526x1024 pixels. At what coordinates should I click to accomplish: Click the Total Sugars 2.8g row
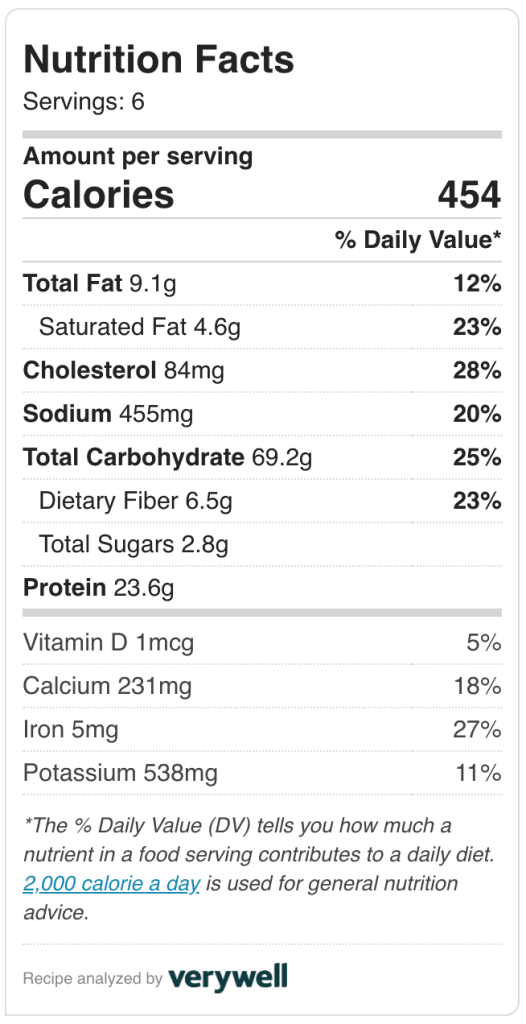coord(263,544)
